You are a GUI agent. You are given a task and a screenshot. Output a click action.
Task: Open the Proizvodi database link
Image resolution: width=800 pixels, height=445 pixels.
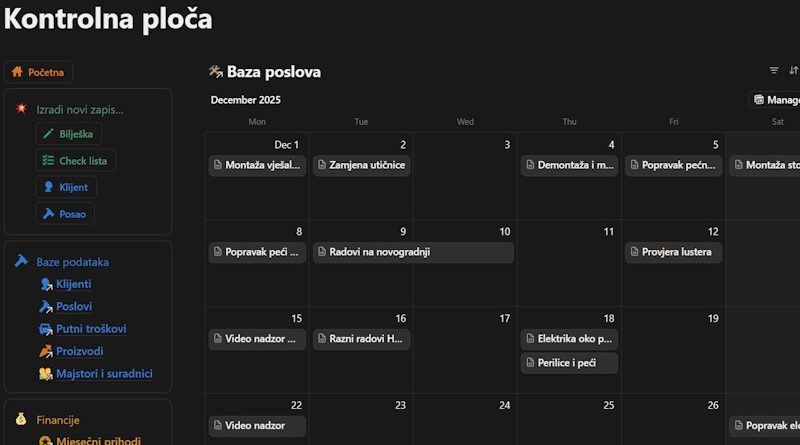pos(79,351)
